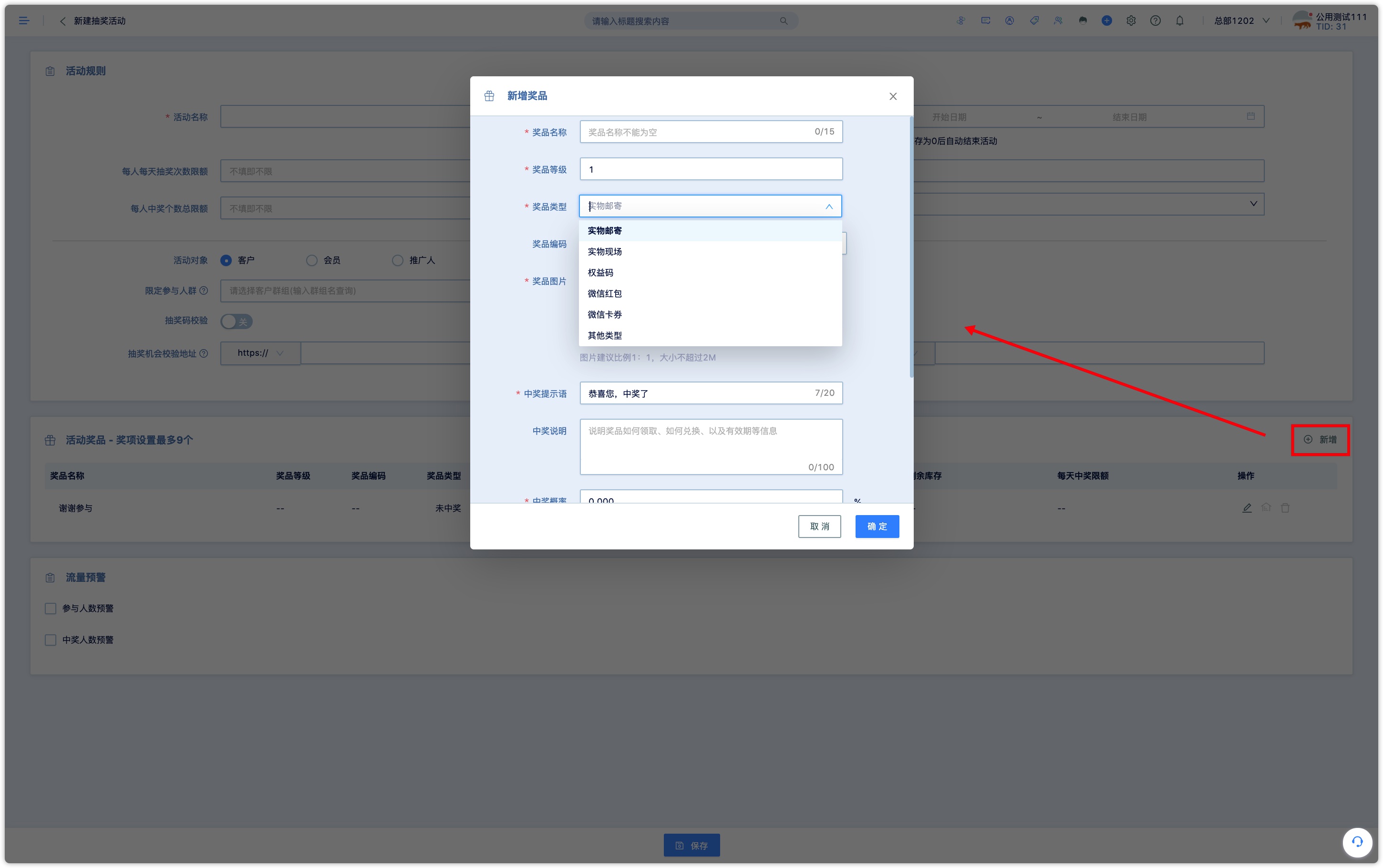The image size is (1383, 868).
Task: Click the calendar icon in date range
Action: click(1250, 116)
